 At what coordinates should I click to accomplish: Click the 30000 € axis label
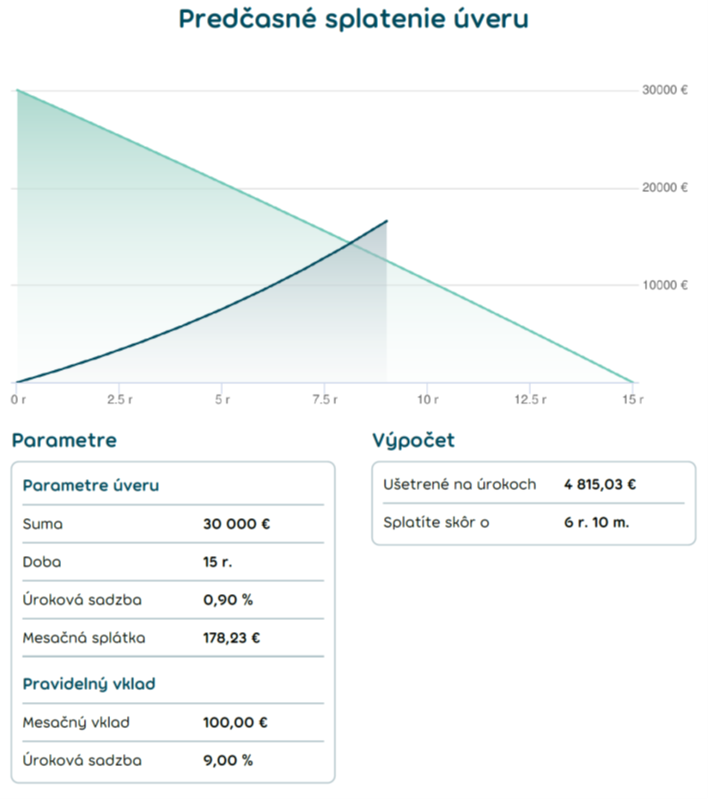point(665,90)
